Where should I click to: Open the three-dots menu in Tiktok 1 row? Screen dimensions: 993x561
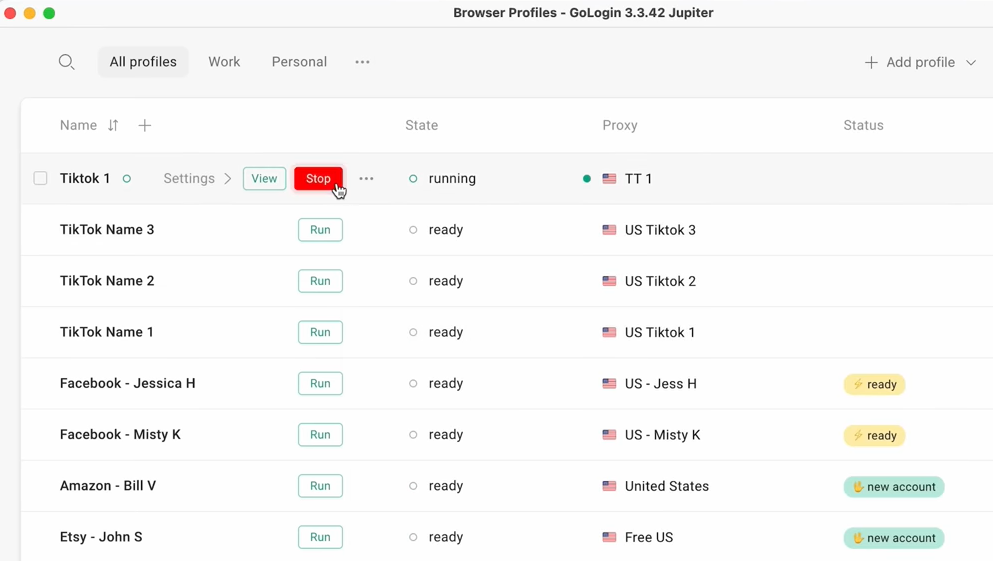(x=366, y=179)
